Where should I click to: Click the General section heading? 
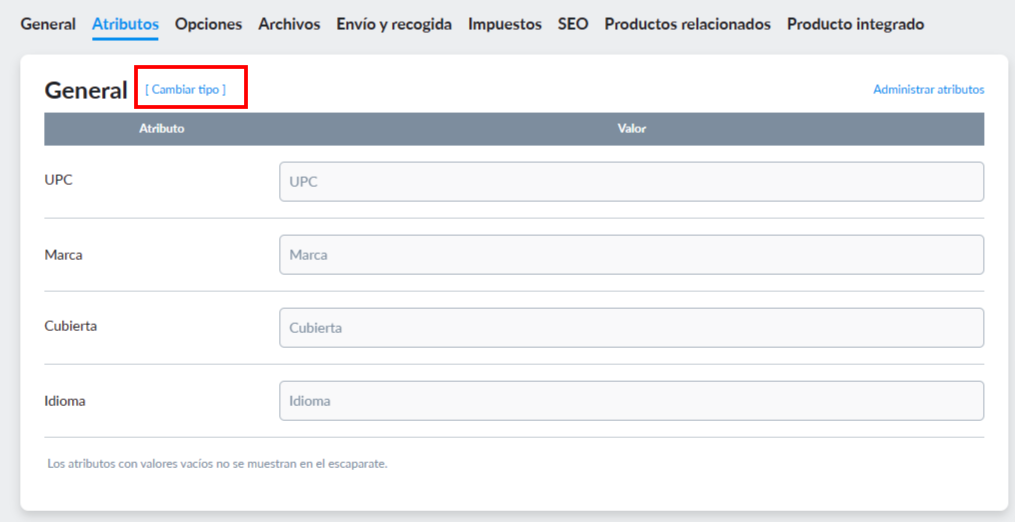(86, 91)
